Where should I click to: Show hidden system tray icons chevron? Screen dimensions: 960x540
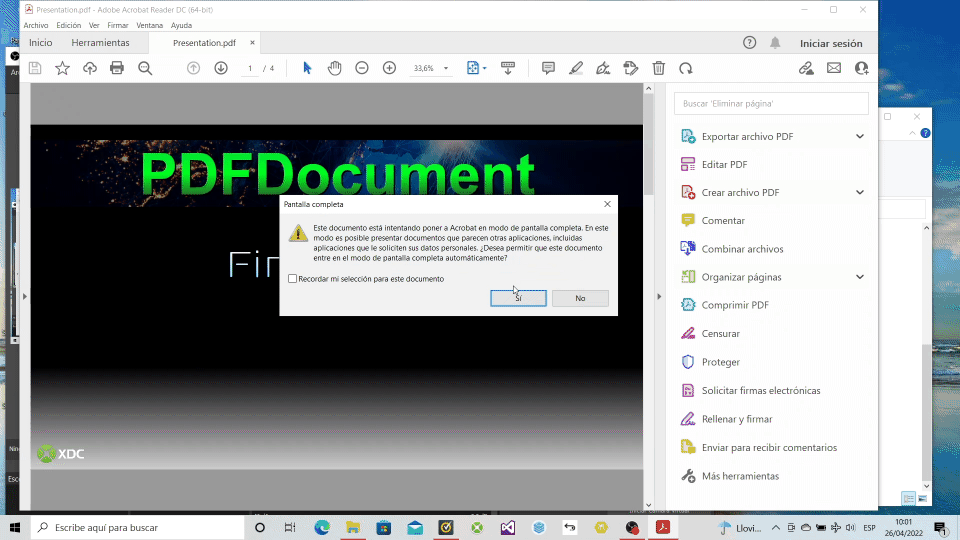click(x=775, y=527)
